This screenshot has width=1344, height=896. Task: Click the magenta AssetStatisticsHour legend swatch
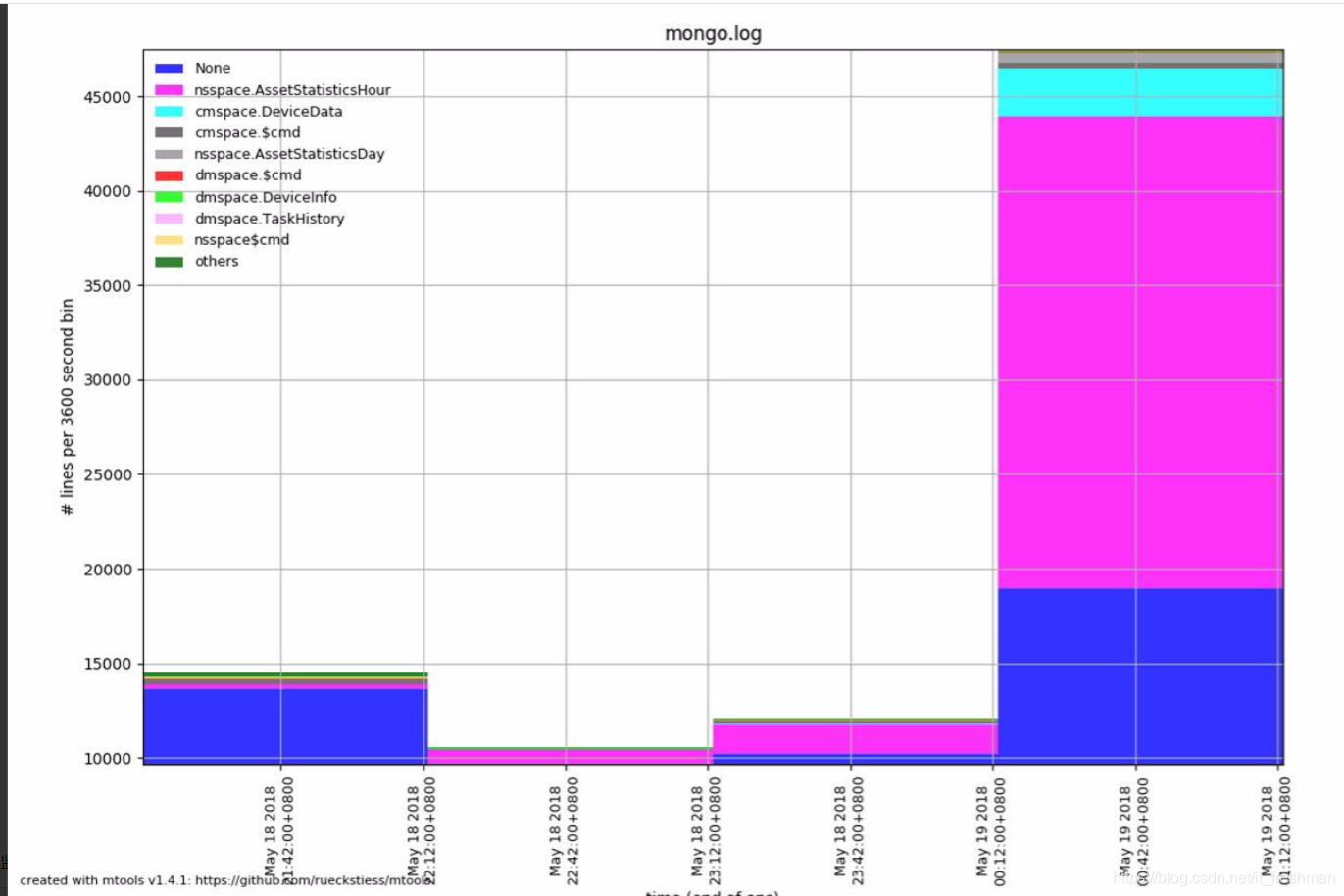point(169,90)
